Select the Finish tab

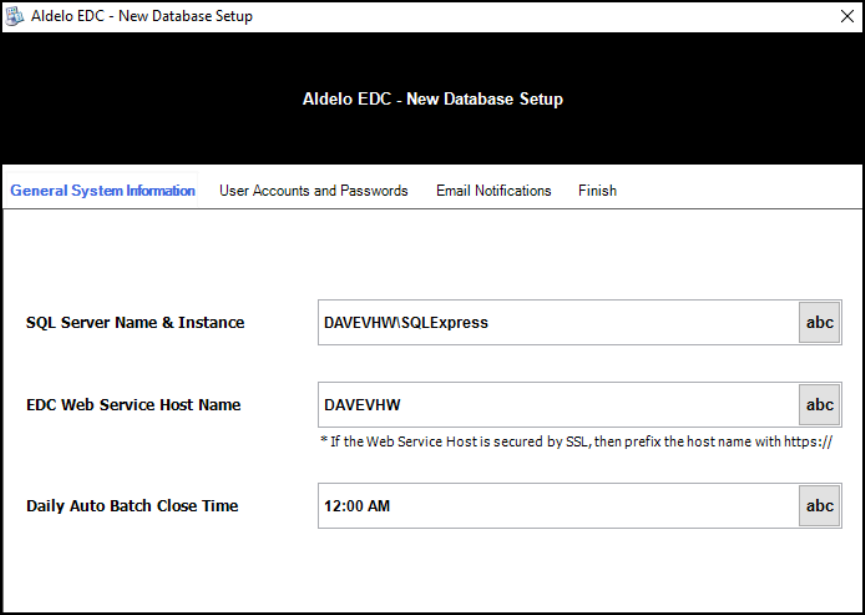click(597, 190)
